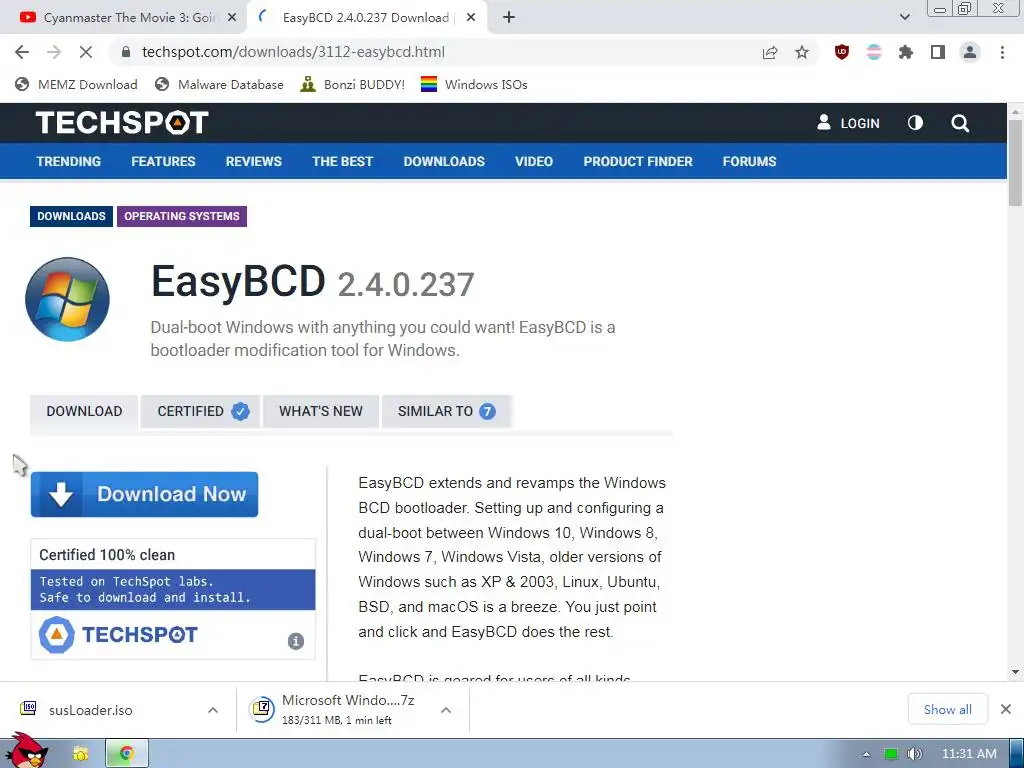Stop loading the page
1024x768 pixels.
point(86,52)
